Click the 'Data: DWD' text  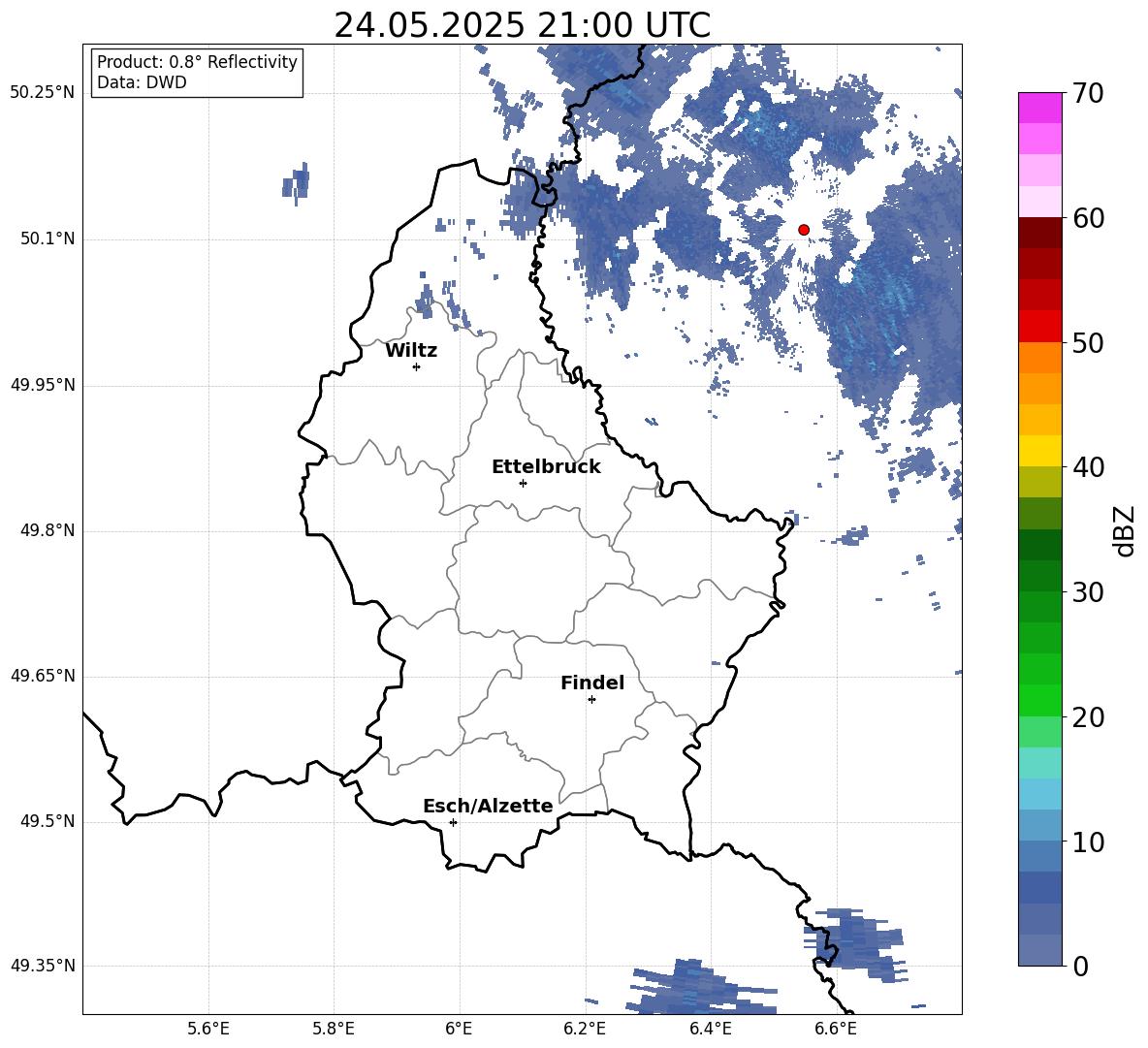(x=142, y=82)
